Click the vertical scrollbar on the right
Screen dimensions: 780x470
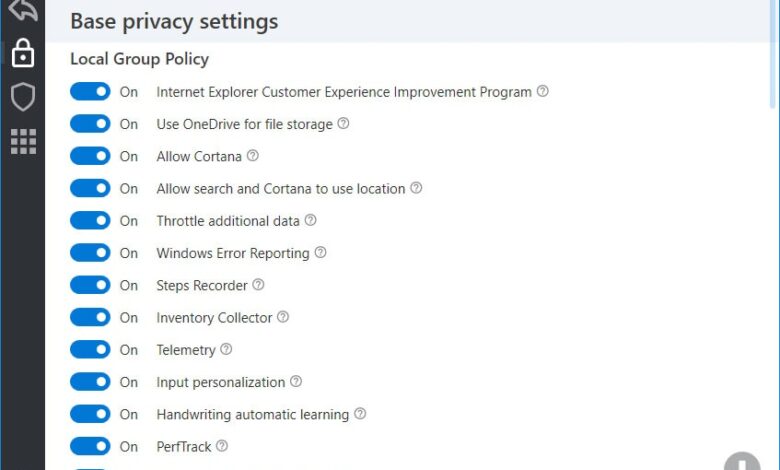tap(773, 60)
